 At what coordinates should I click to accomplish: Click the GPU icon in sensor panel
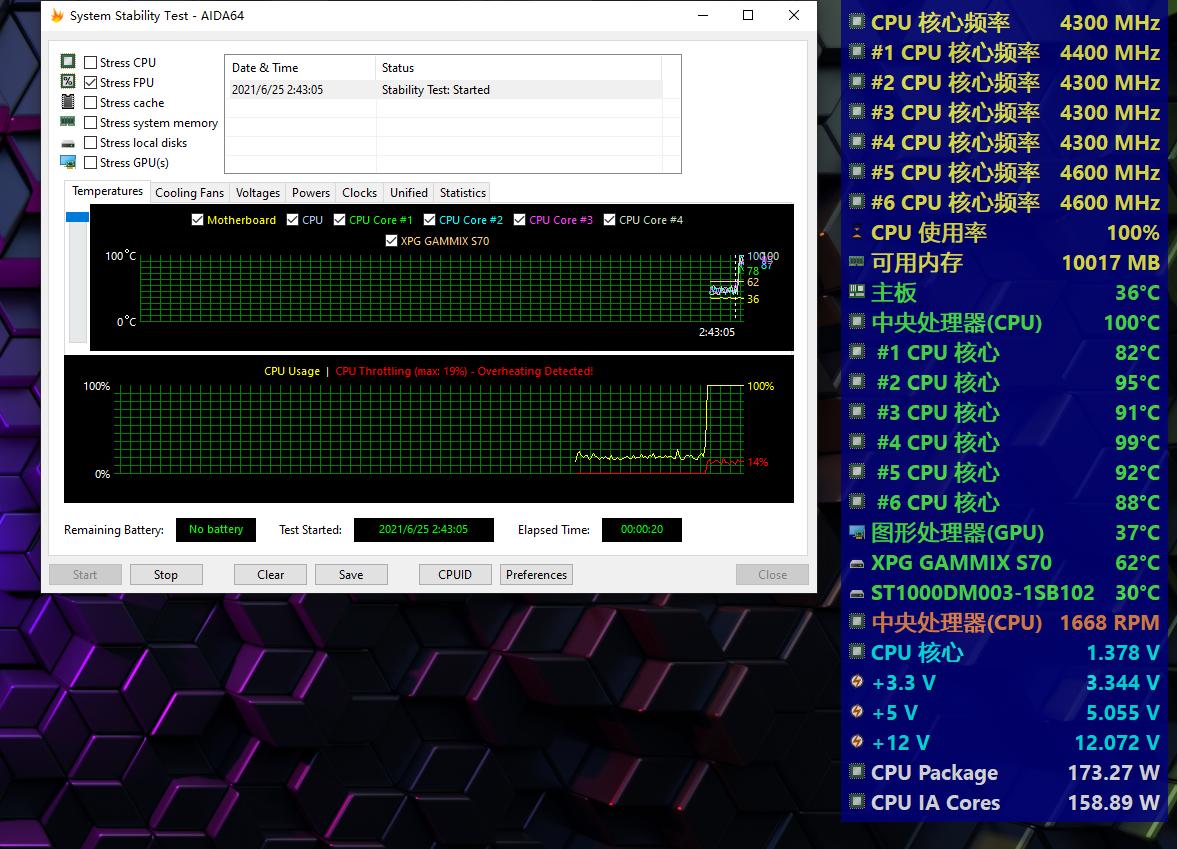pyautogui.click(x=856, y=532)
